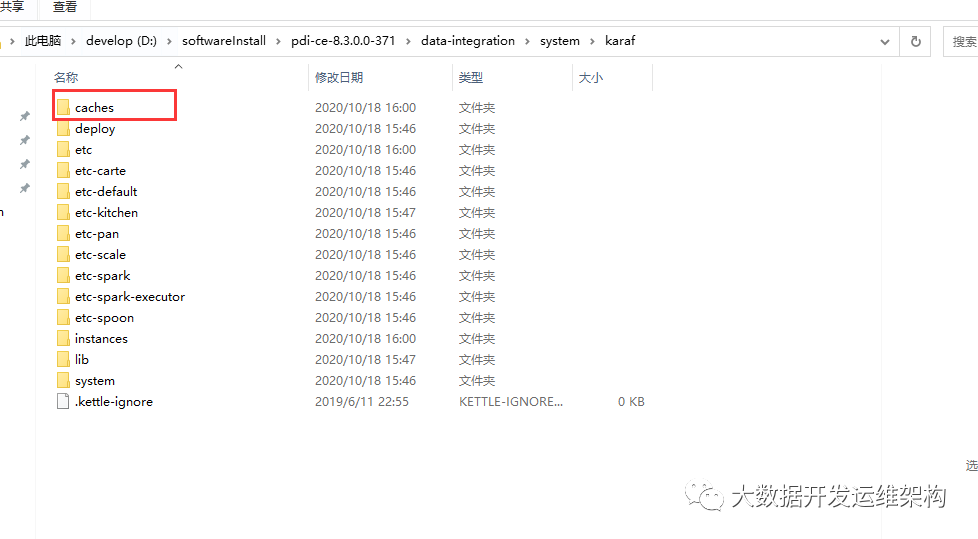Select the etc-spoon folder icon
The image size is (978, 539).
63,318
